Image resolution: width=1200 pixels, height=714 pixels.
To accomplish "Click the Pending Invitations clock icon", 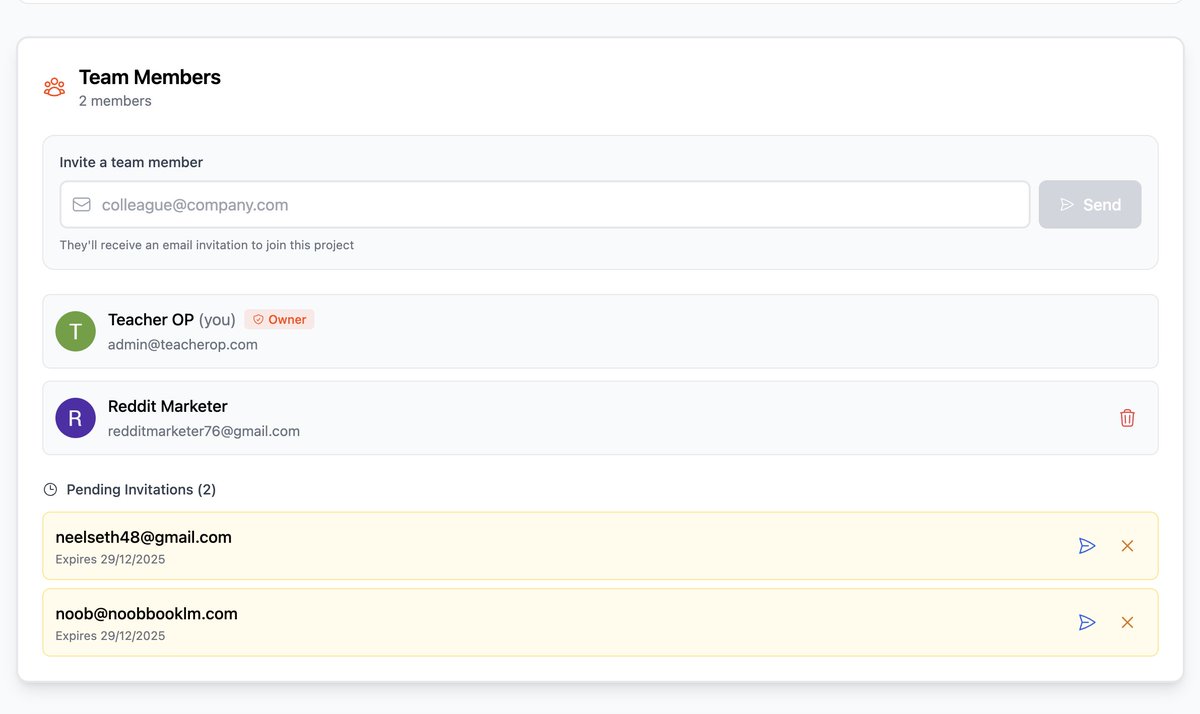I will point(50,490).
